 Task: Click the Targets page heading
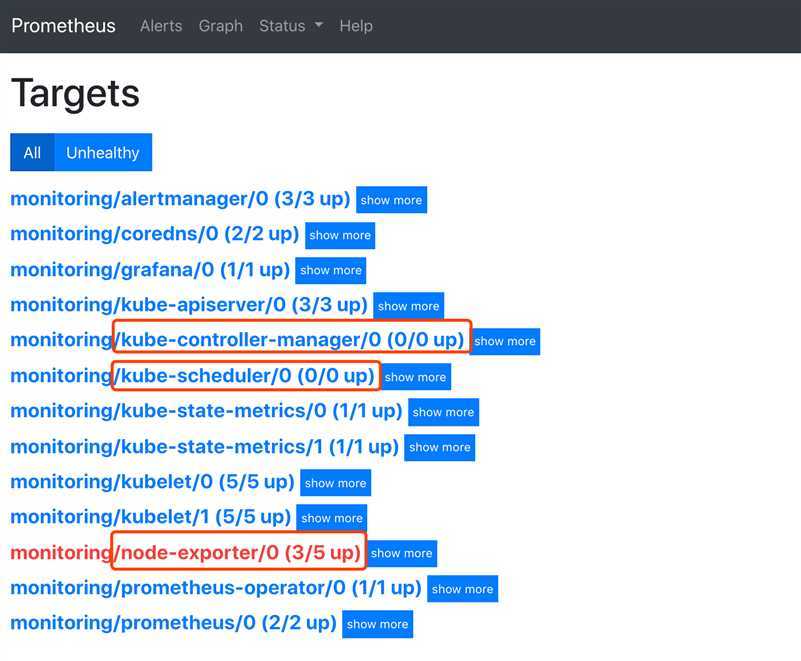click(75, 93)
